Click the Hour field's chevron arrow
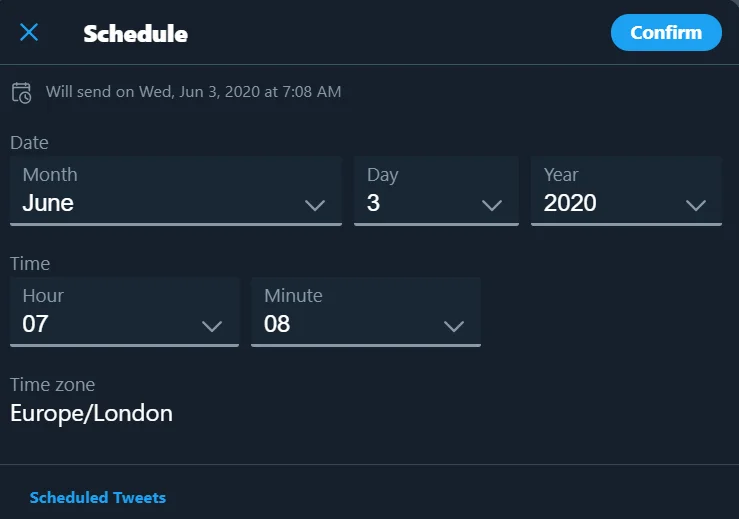The width and height of the screenshot is (739, 519). [212, 326]
